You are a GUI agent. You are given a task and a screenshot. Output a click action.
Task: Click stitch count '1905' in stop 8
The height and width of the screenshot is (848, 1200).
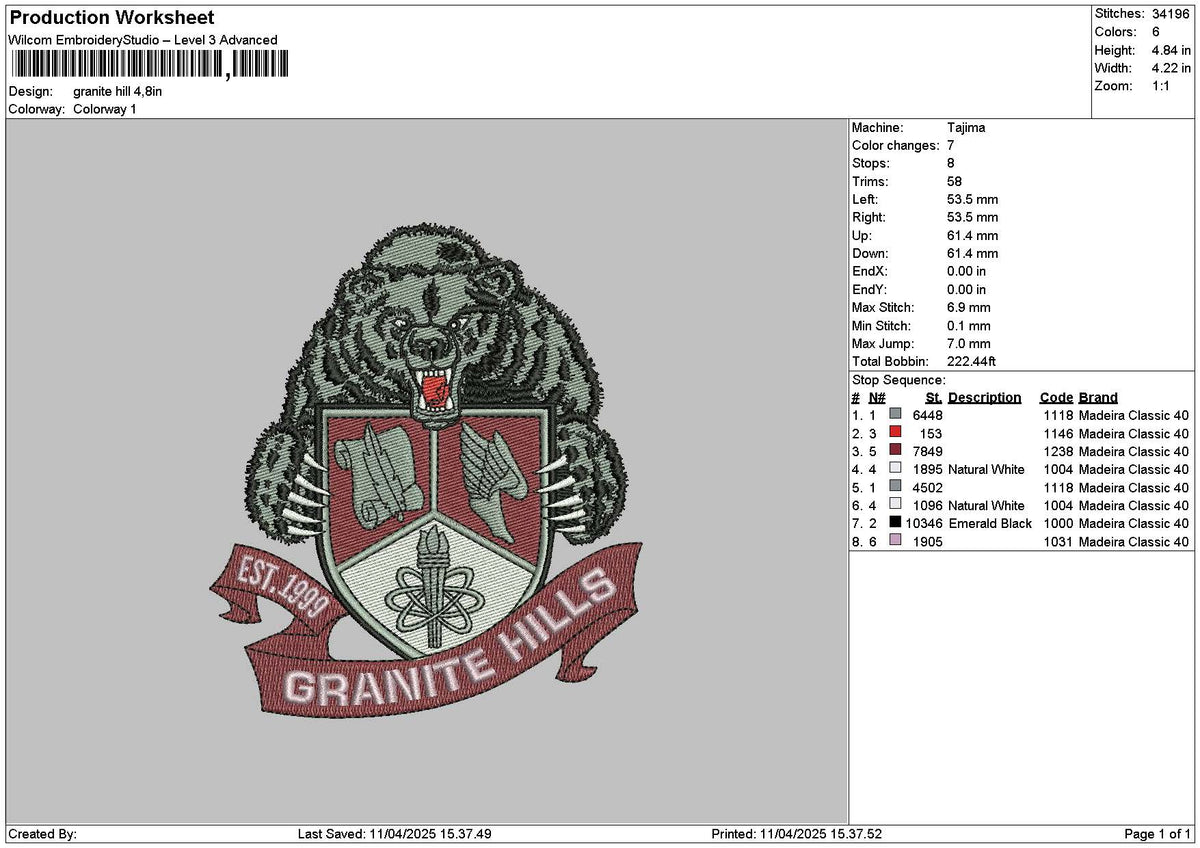(x=927, y=541)
